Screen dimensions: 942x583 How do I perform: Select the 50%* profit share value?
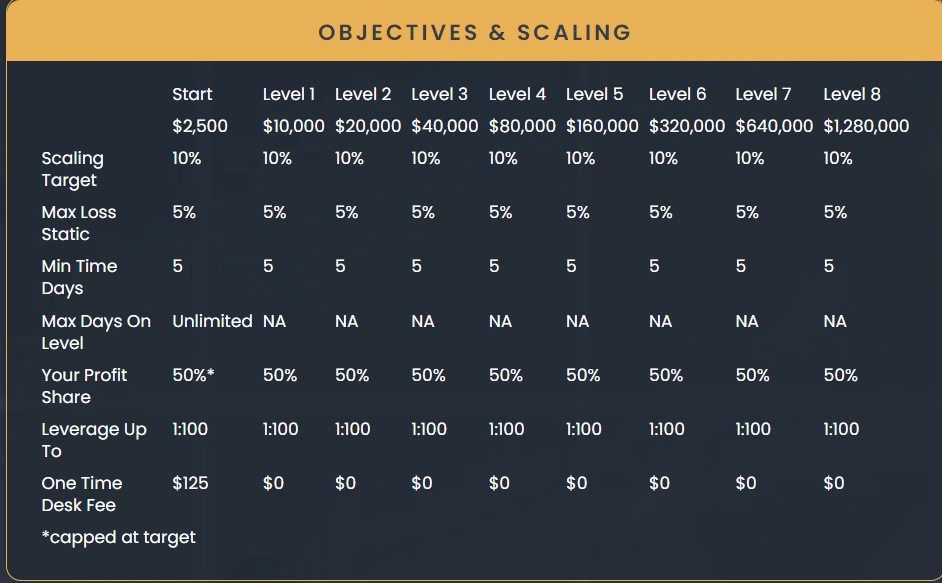194,375
